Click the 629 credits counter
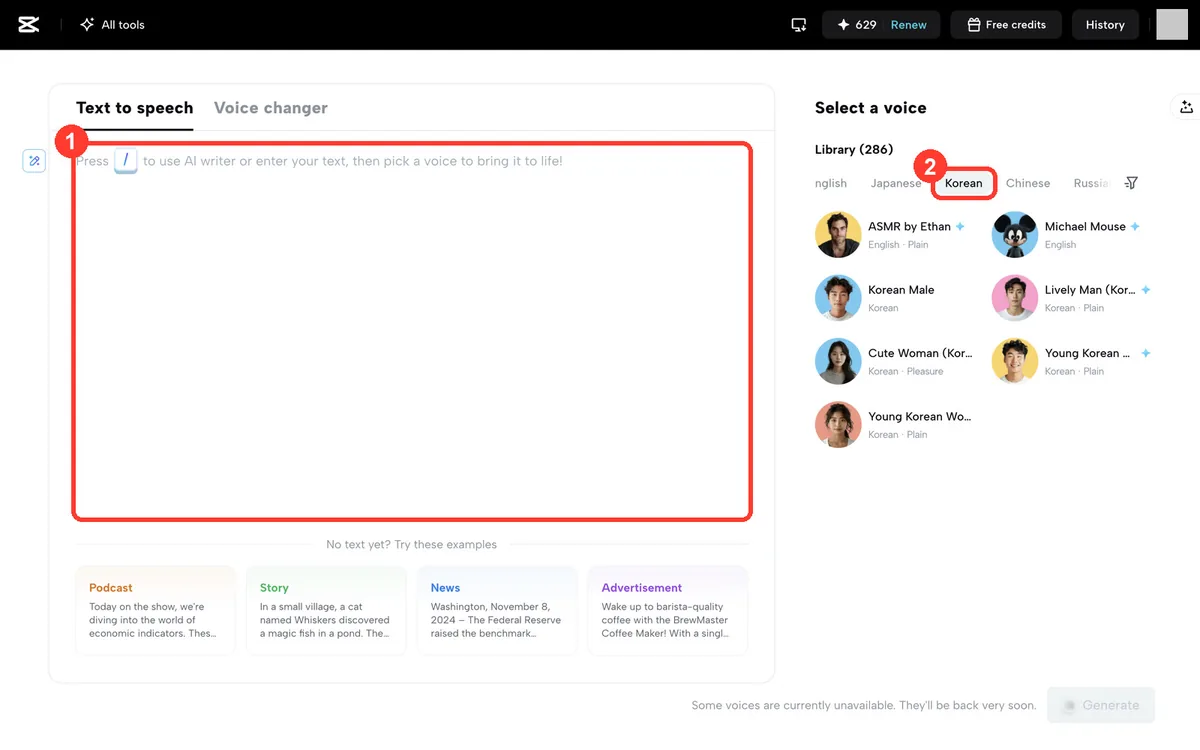Screen dimensions: 1200x750 tap(857, 25)
